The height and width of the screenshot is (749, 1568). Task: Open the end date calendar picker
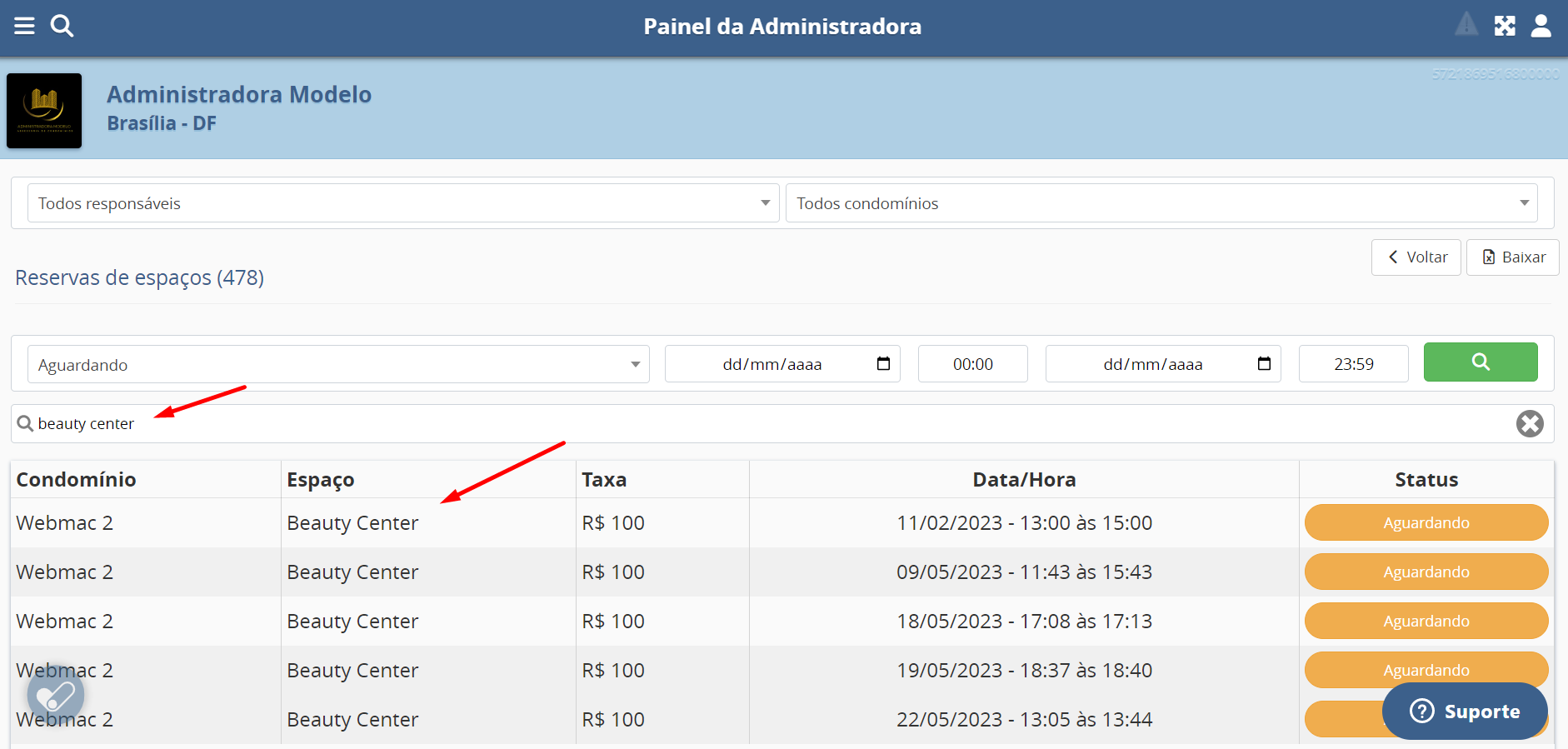tap(1263, 364)
